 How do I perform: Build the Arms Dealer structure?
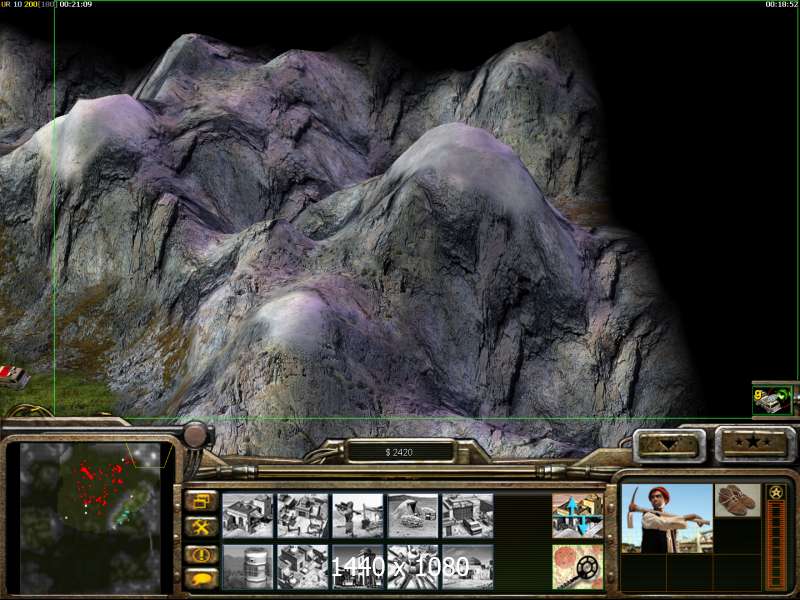468,515
